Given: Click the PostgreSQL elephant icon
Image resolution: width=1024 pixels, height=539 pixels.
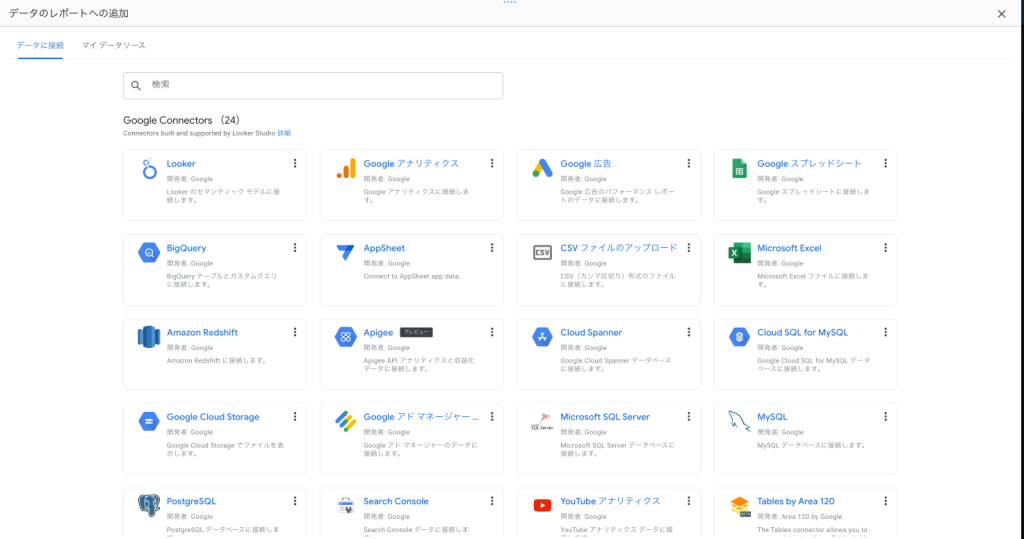Looking at the screenshot, I should tap(149, 505).
